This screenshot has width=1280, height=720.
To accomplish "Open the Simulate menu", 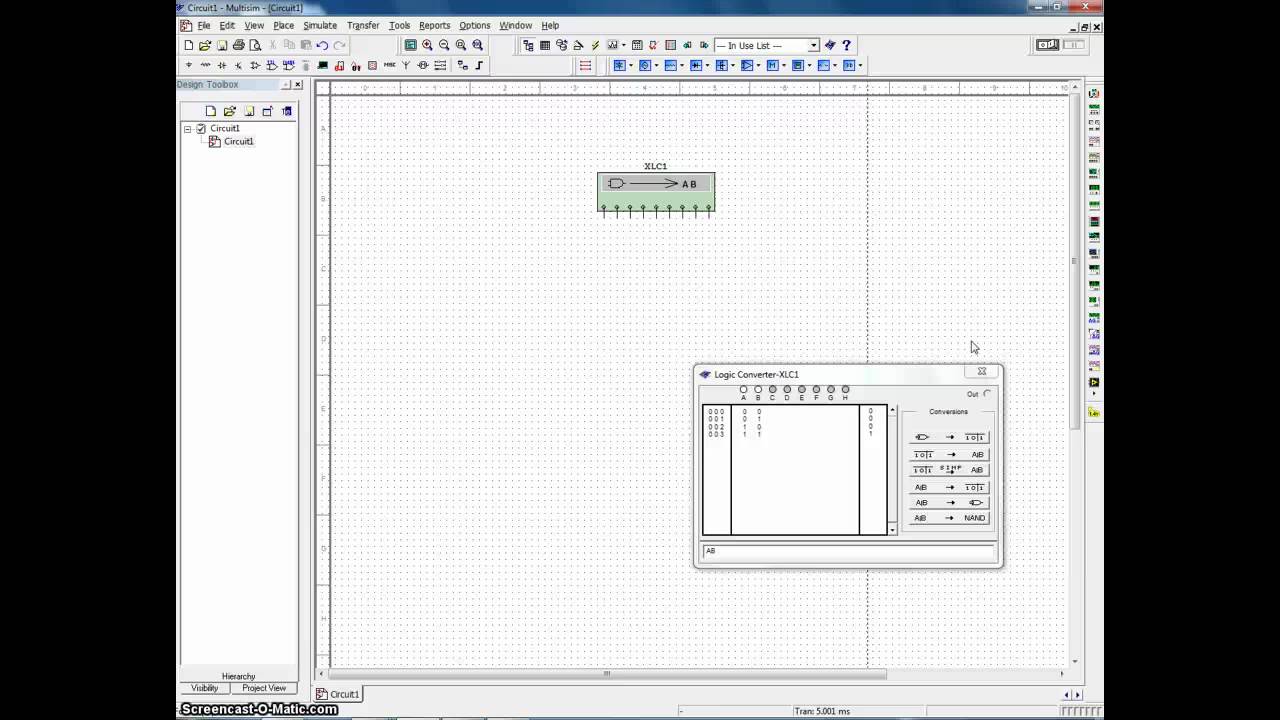I will [x=320, y=25].
